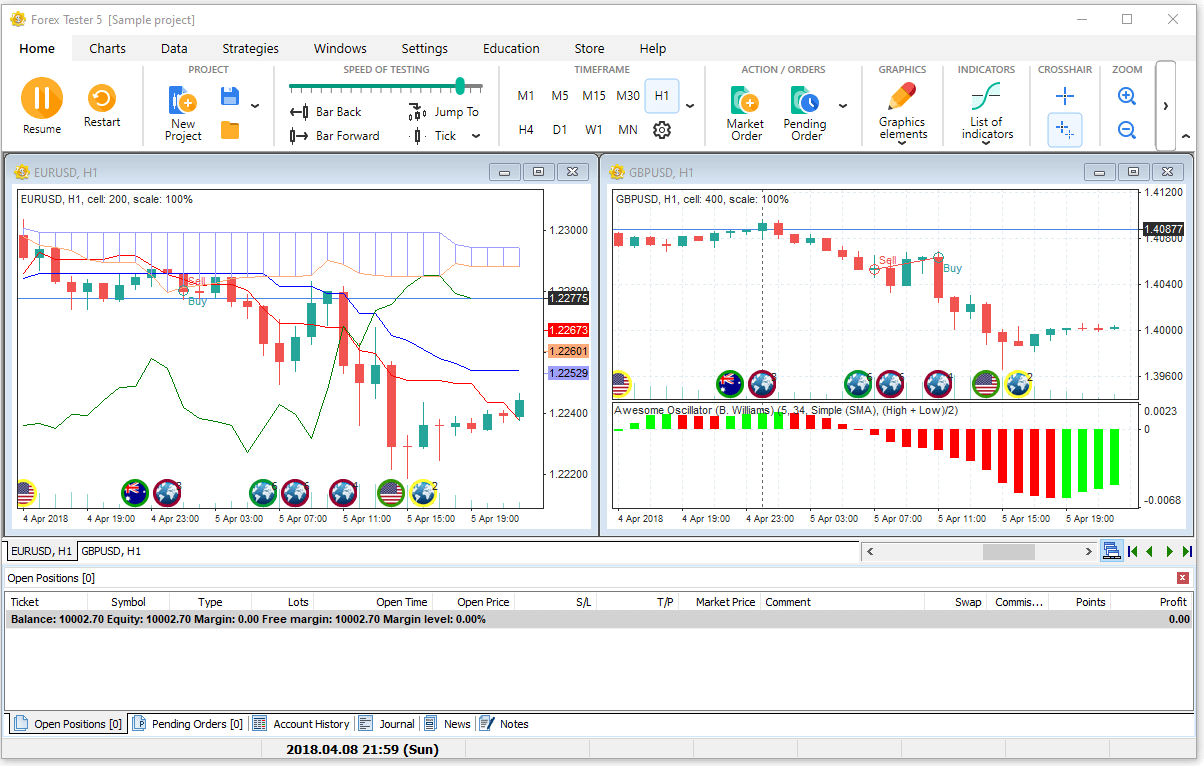Screen dimensions: 1204x766
Task: Click the Zoom in magnifier icon
Action: [x=1127, y=96]
